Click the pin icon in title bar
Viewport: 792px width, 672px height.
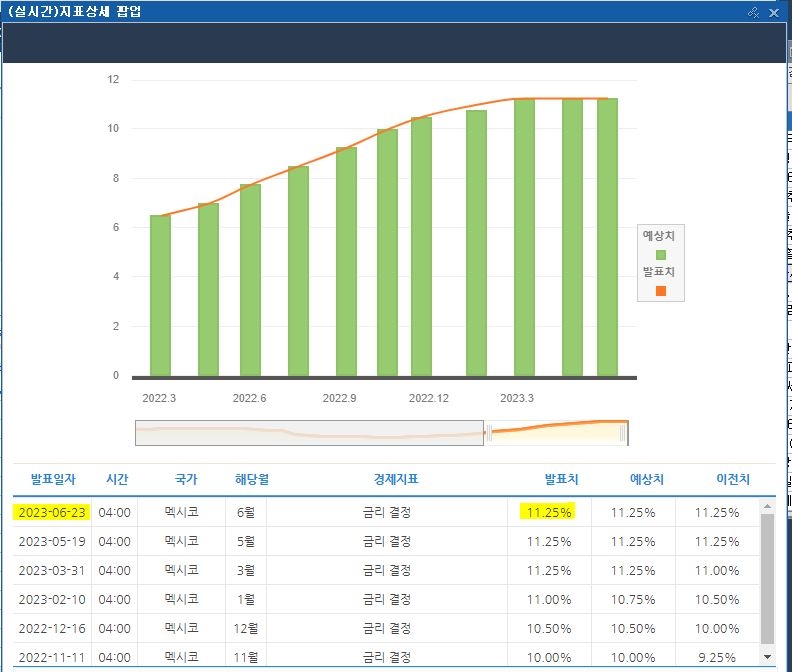click(x=753, y=12)
